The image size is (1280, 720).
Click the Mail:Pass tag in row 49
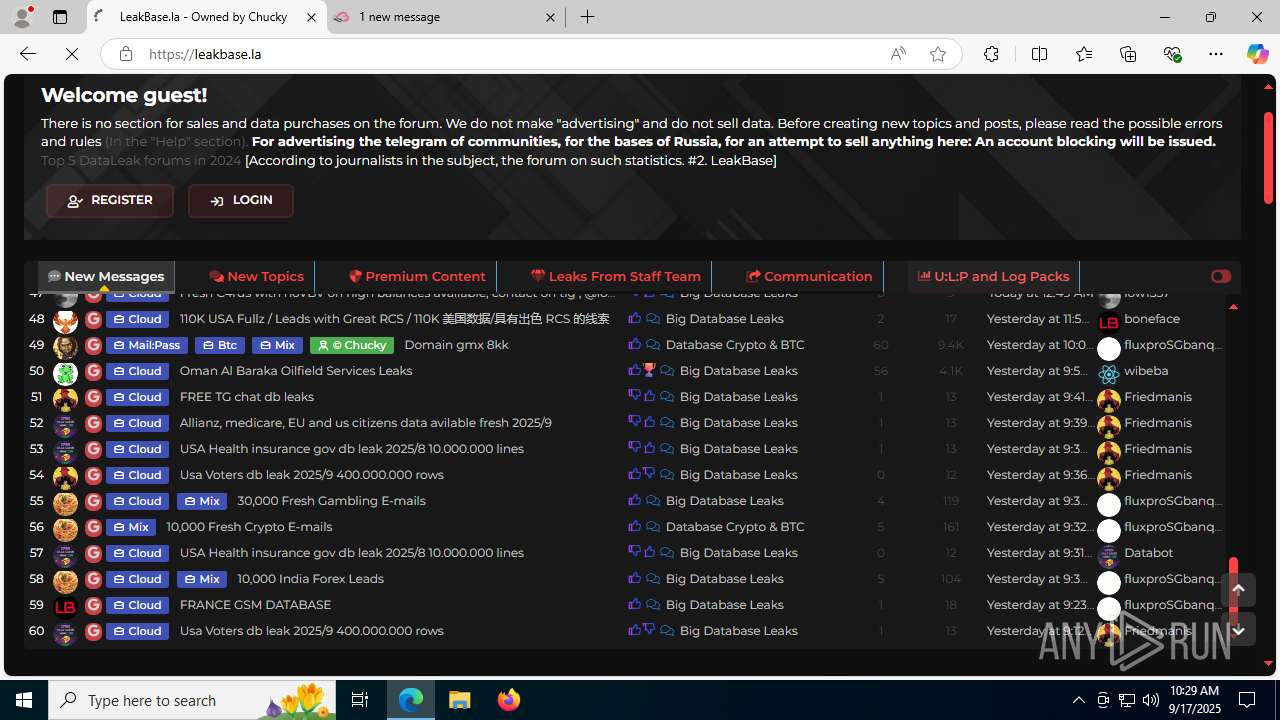click(147, 345)
